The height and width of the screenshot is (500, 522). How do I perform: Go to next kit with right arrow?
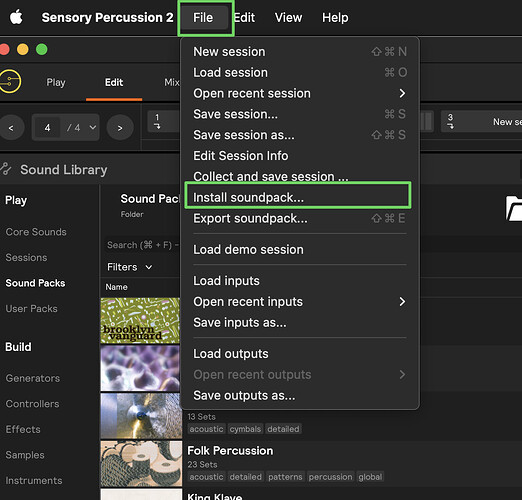(x=120, y=128)
